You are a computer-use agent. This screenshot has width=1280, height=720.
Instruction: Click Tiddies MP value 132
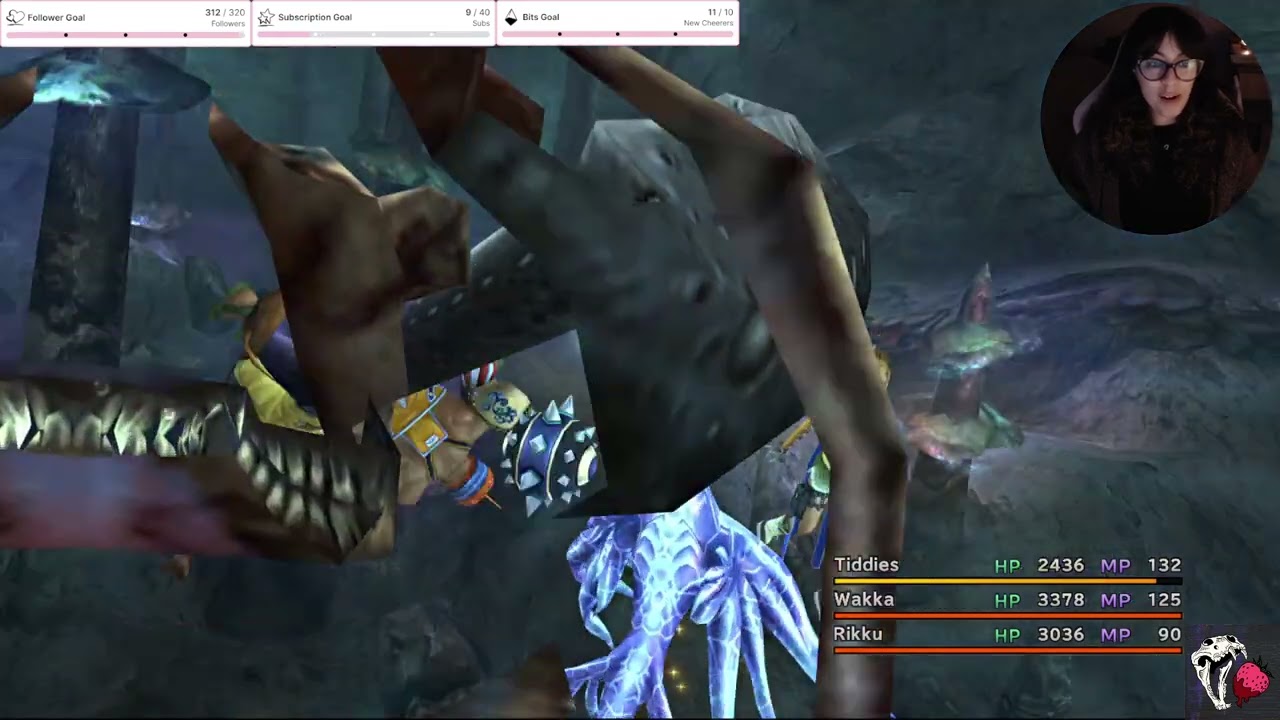pyautogui.click(x=1165, y=565)
